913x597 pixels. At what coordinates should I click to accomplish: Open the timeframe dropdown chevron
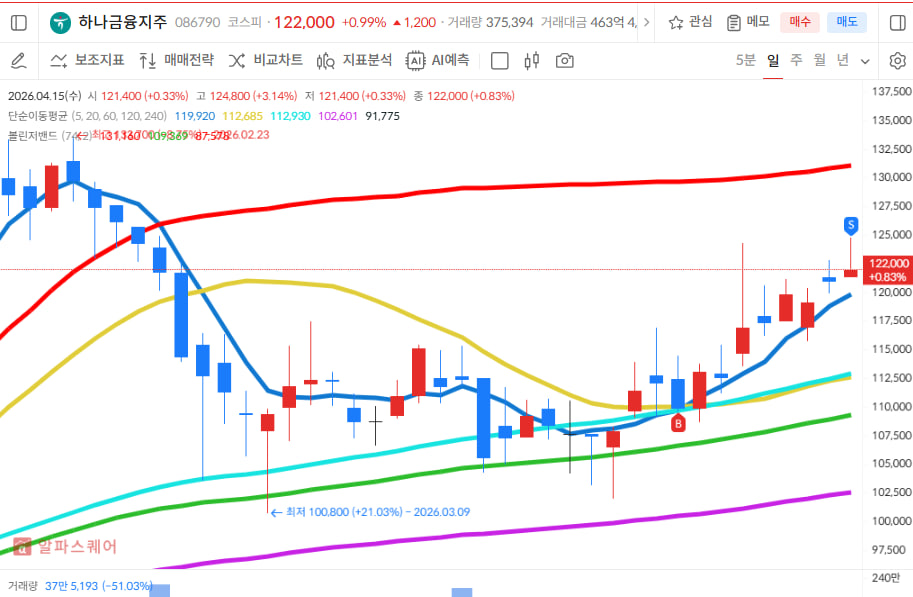pyautogui.click(x=866, y=60)
